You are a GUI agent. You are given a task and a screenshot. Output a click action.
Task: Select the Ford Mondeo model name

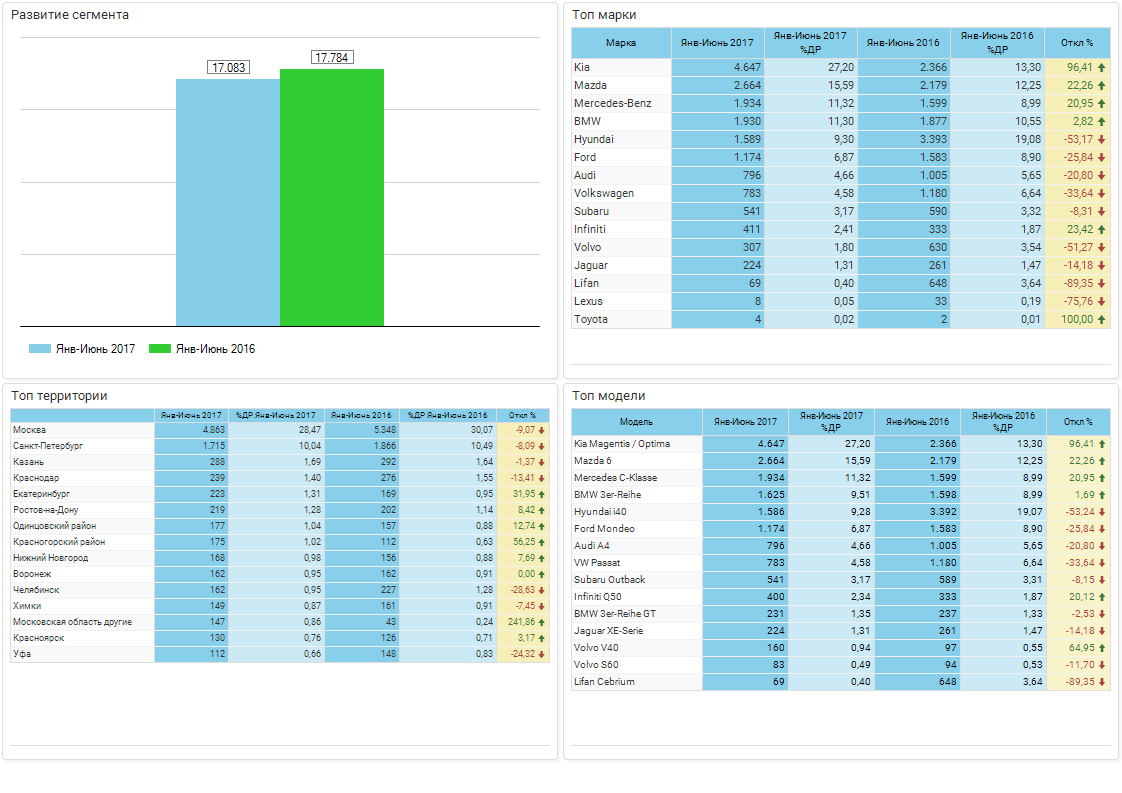(604, 529)
